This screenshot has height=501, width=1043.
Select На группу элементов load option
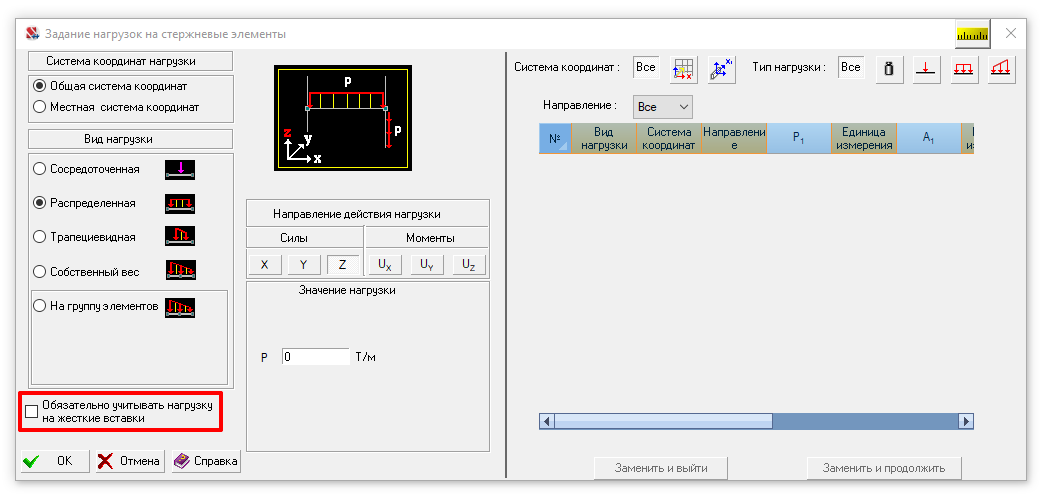[40, 306]
